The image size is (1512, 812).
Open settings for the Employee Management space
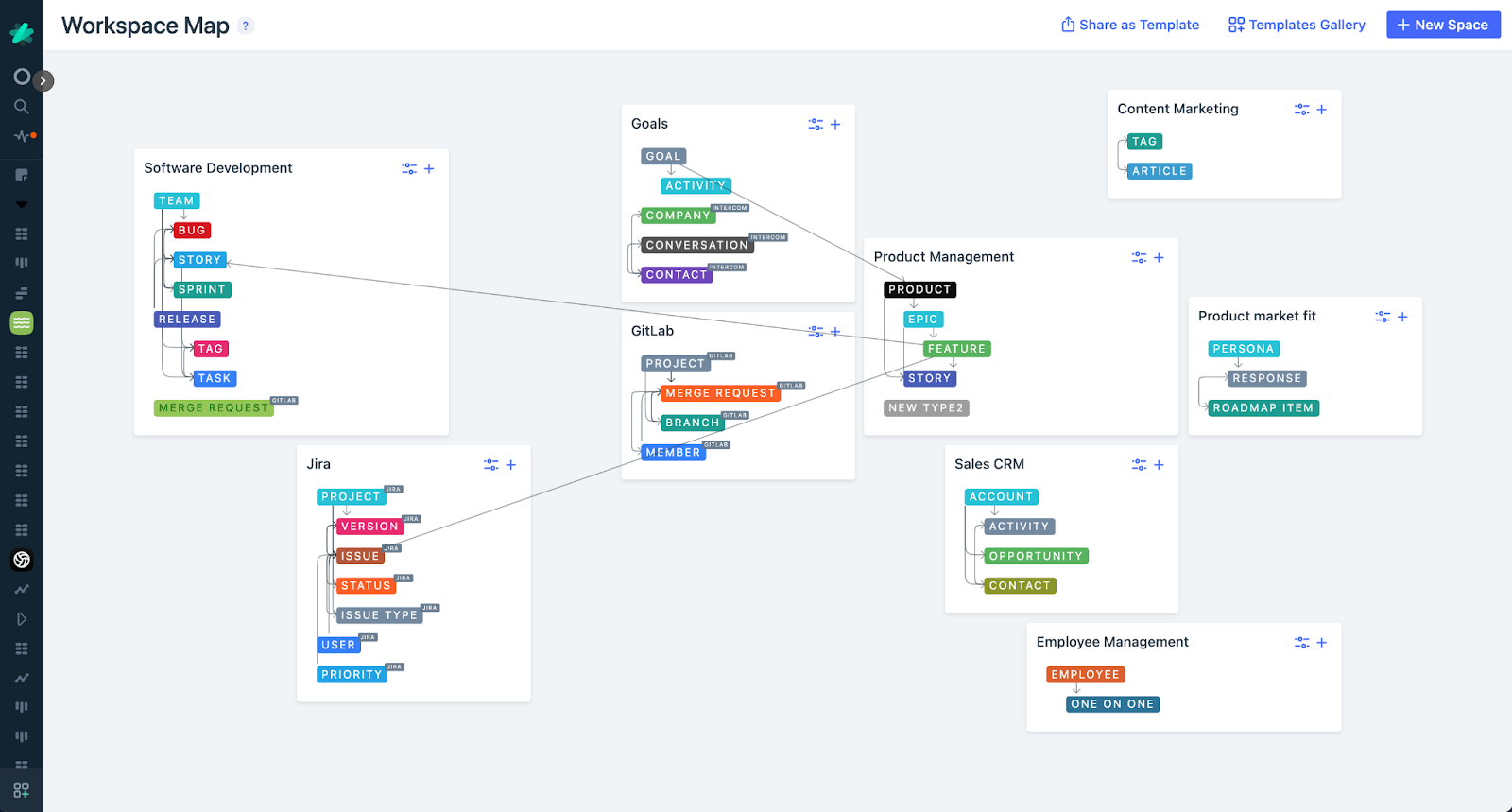click(x=1302, y=643)
